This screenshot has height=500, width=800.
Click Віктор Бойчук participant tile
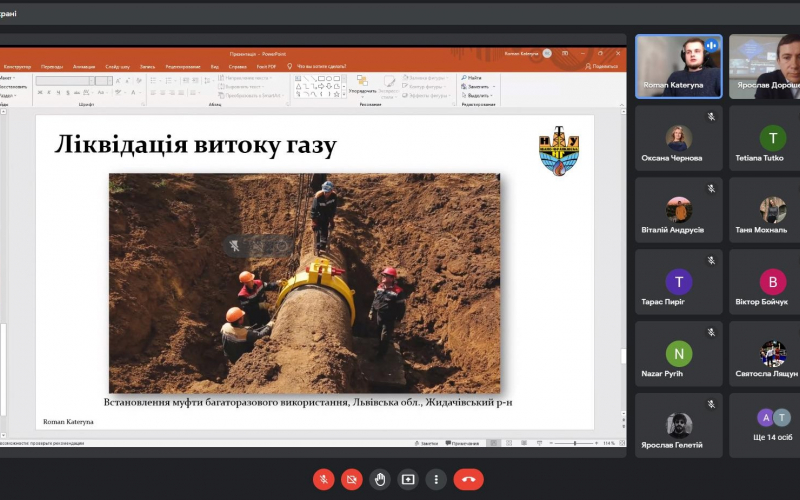[764, 282]
